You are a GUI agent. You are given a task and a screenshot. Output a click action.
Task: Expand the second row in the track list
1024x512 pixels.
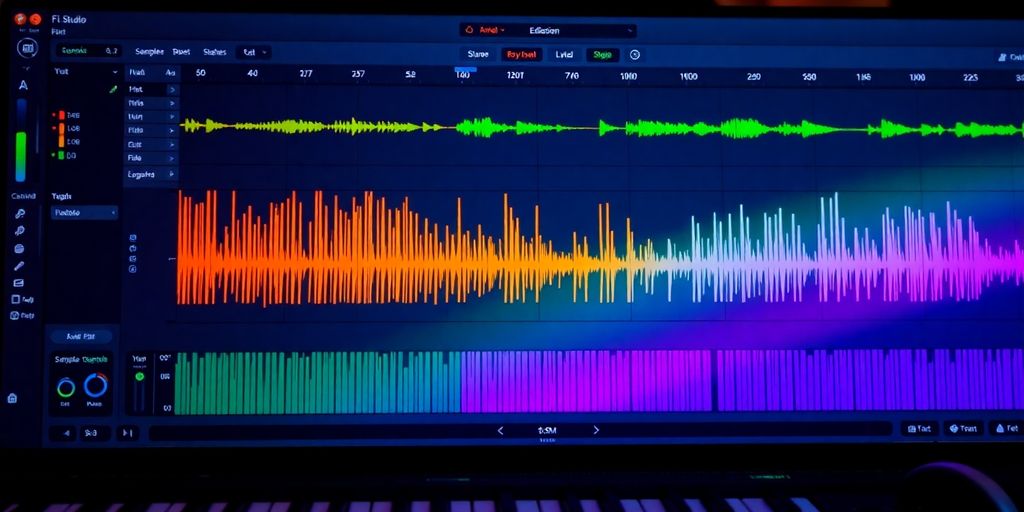coord(172,103)
